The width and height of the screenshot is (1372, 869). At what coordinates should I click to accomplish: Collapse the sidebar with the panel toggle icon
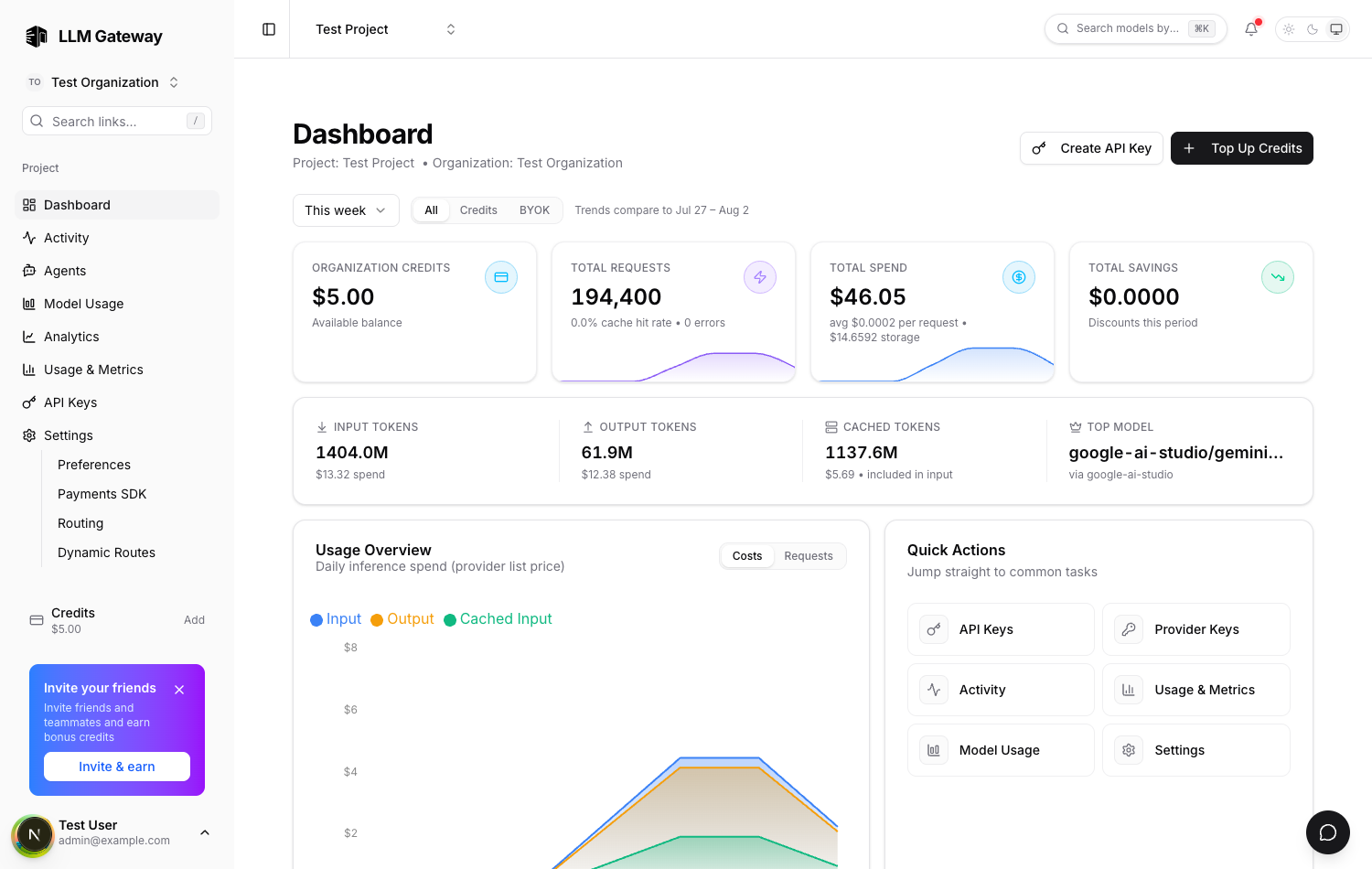[x=269, y=29]
